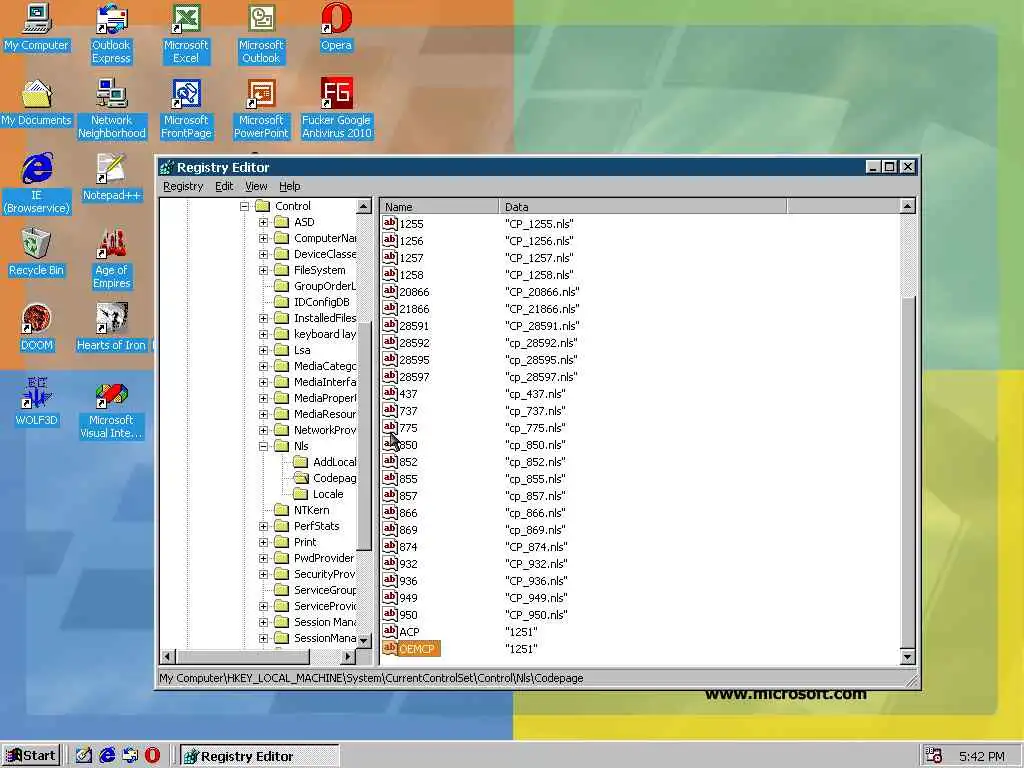This screenshot has width=1024, height=768.
Task: Select the IDConfigDB registry key
Action: pos(321,302)
